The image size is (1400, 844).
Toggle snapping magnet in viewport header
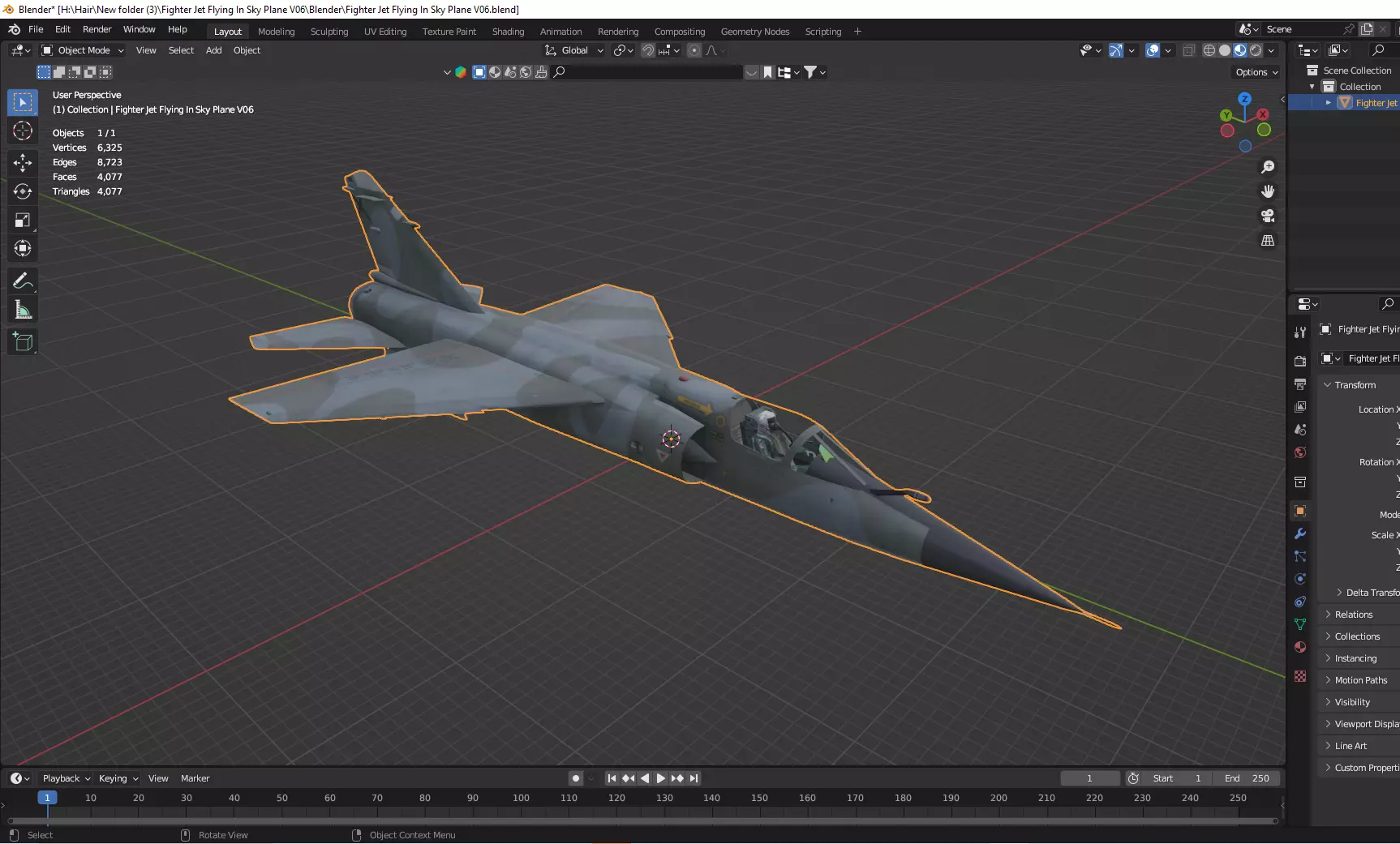tap(647, 50)
